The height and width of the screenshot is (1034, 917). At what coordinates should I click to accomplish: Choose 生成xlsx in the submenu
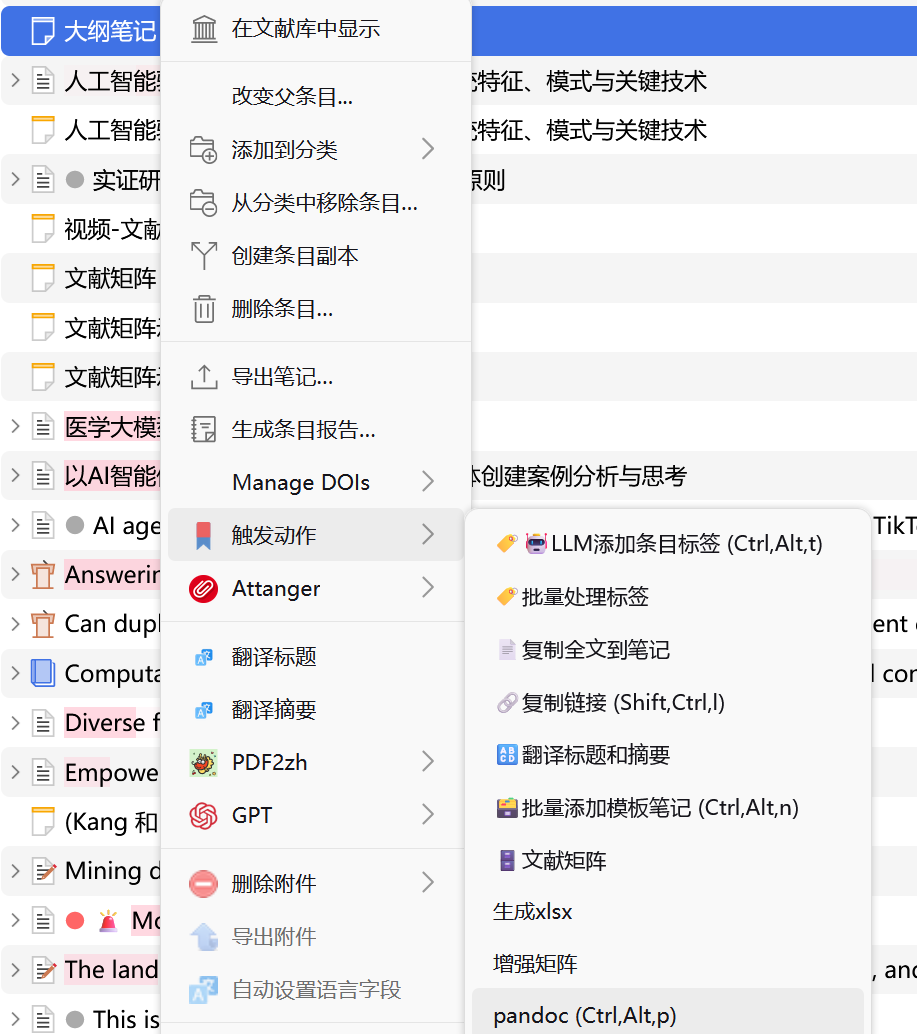click(668, 912)
